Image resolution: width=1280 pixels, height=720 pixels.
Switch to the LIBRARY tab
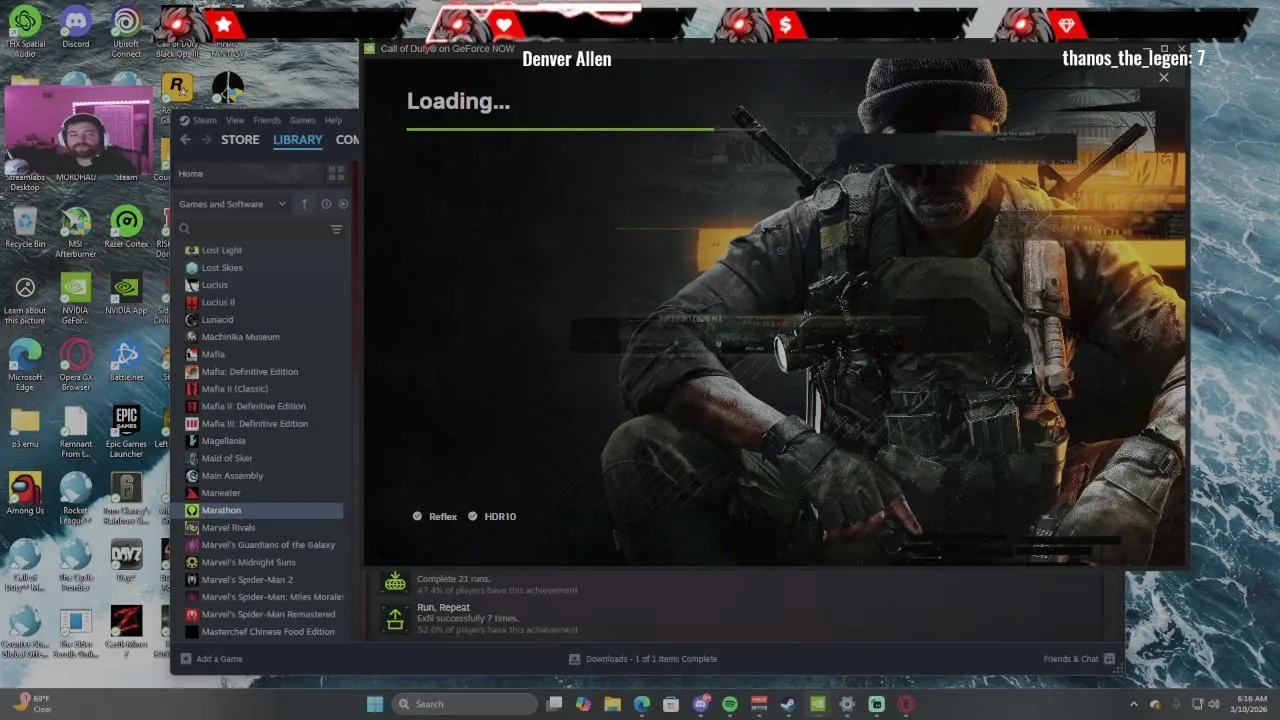pos(298,140)
